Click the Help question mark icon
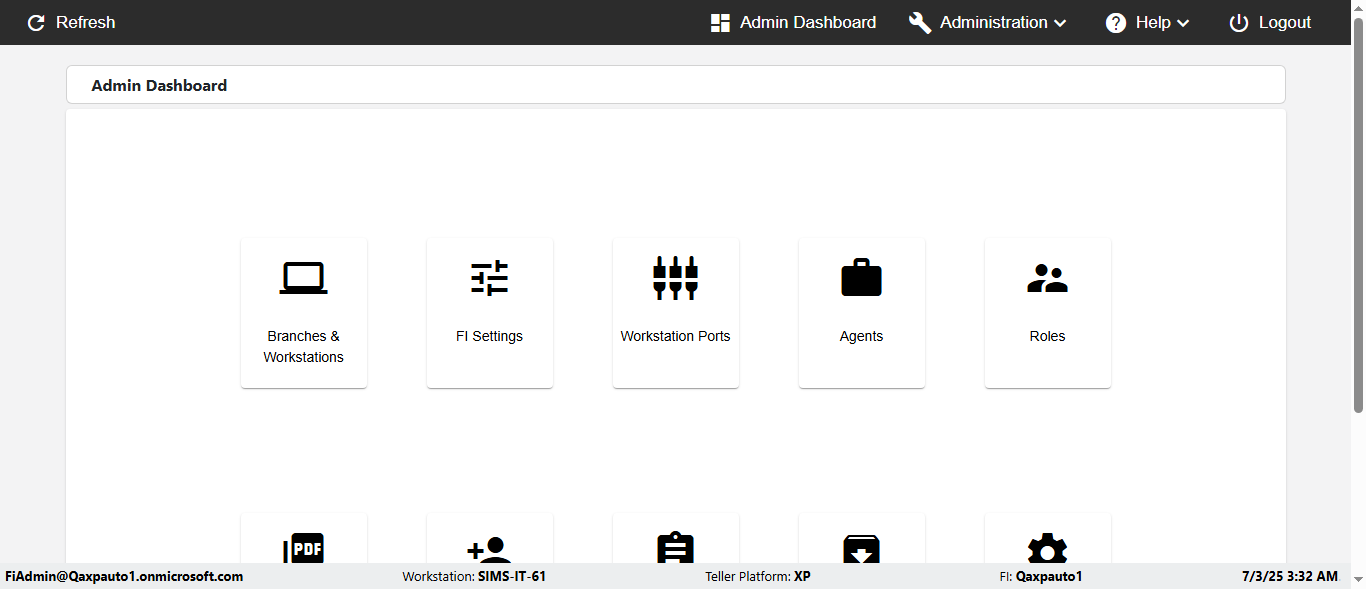This screenshot has width=1366, height=589. click(x=1116, y=23)
